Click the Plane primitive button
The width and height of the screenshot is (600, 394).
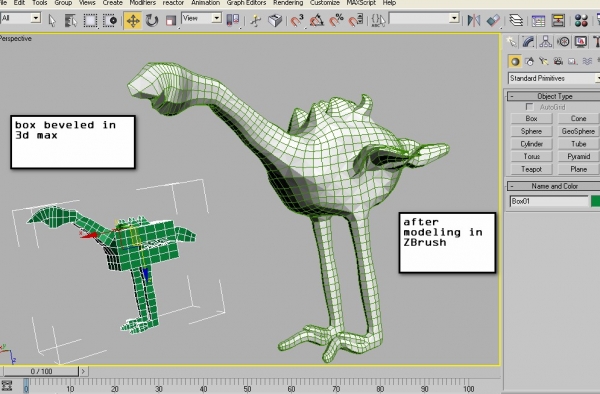coord(579,169)
